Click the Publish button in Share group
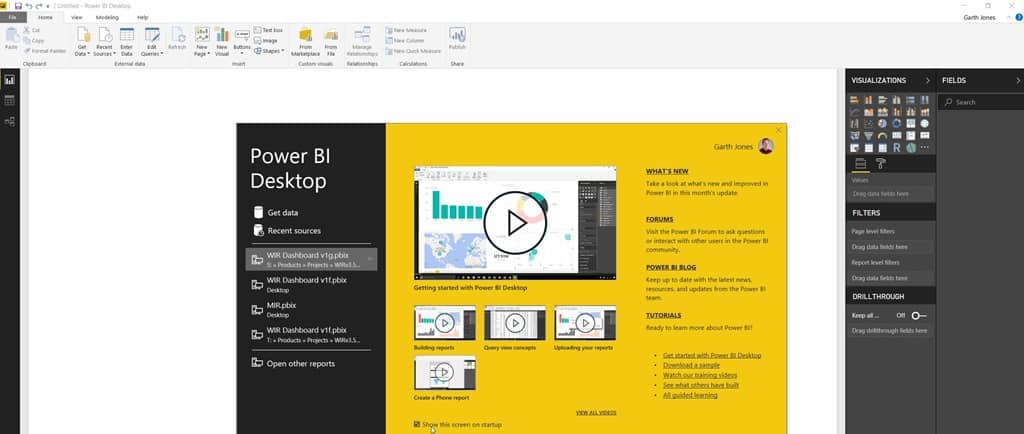The height and width of the screenshot is (434, 1024). click(457, 39)
